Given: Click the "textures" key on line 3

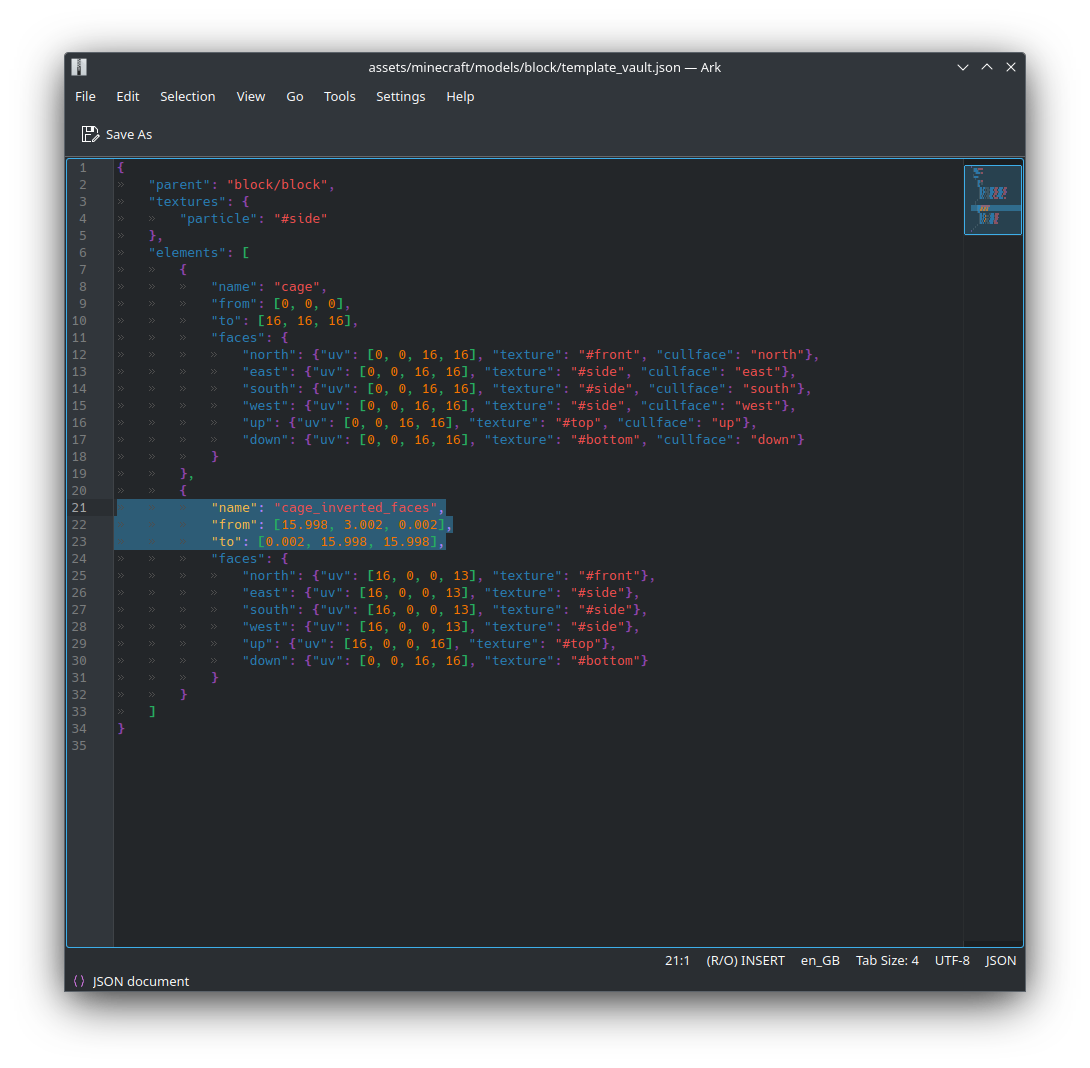Looking at the screenshot, I should click(x=184, y=202).
